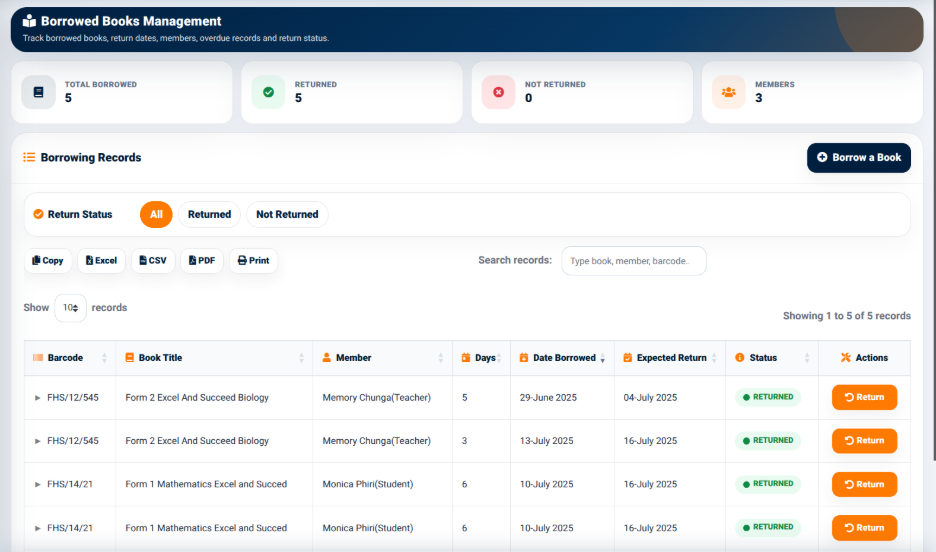936x552 pixels.
Task: Expand the first FHS/14/21 row details
Action: pyautogui.click(x=38, y=485)
